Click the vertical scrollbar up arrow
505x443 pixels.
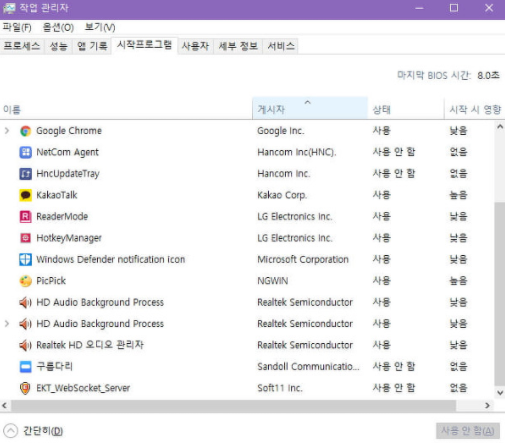tap(500, 127)
